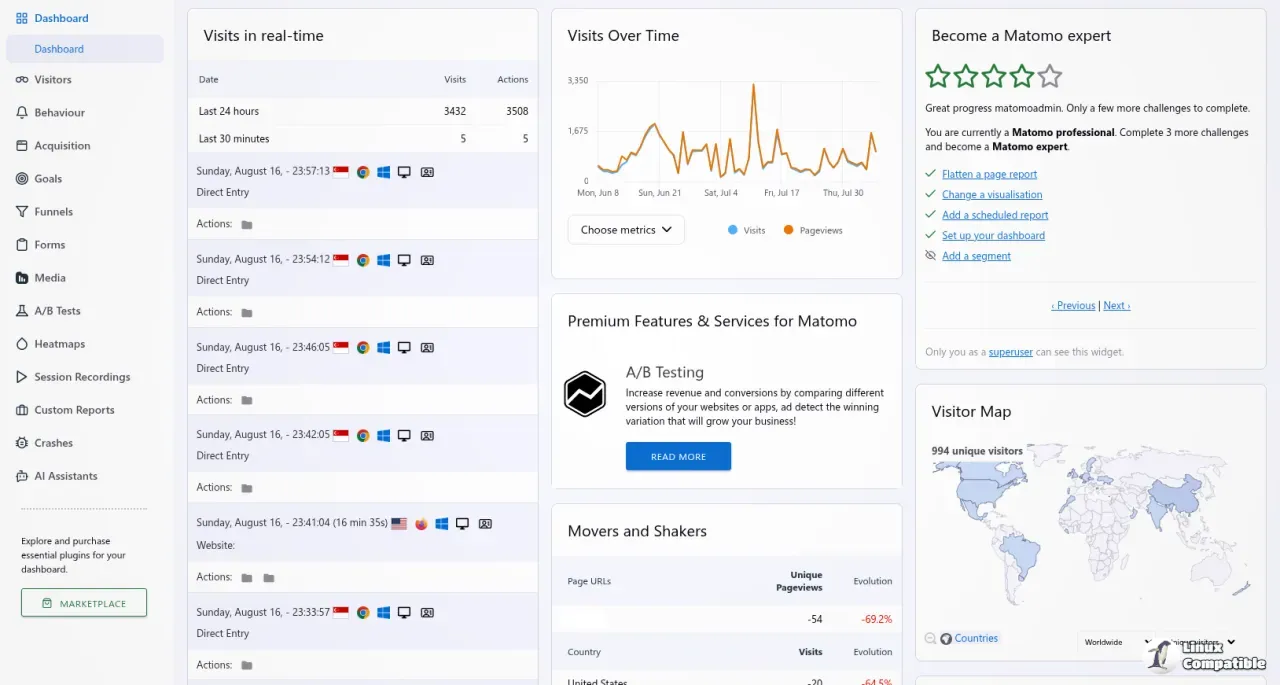
Task: Click the United States on the Visitor Map
Action: [x=978, y=490]
